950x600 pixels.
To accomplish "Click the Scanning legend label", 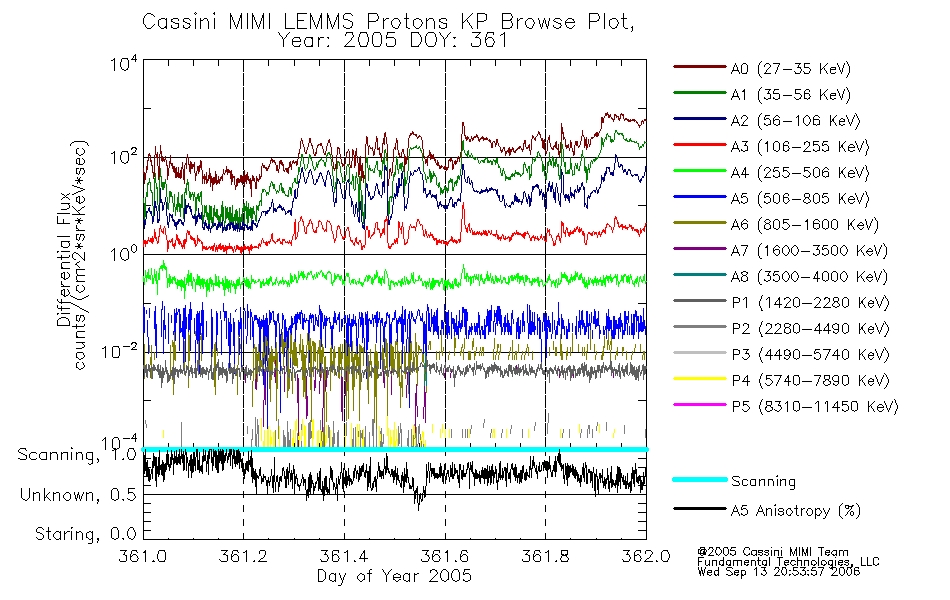I will [763, 482].
